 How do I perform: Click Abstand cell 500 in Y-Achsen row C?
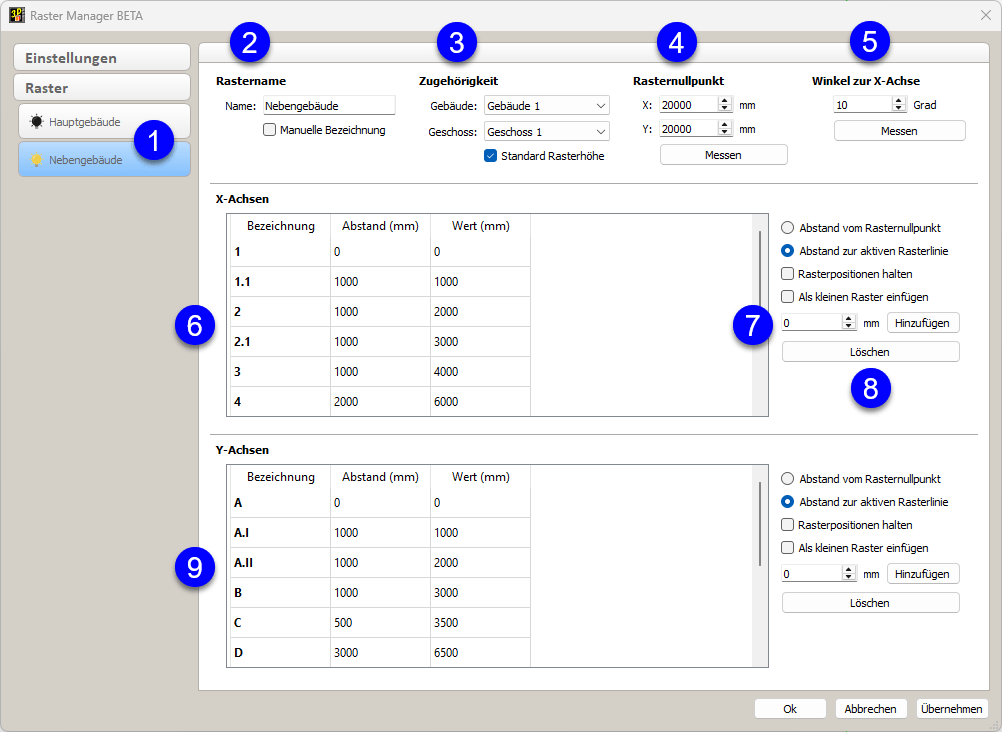tap(380, 623)
